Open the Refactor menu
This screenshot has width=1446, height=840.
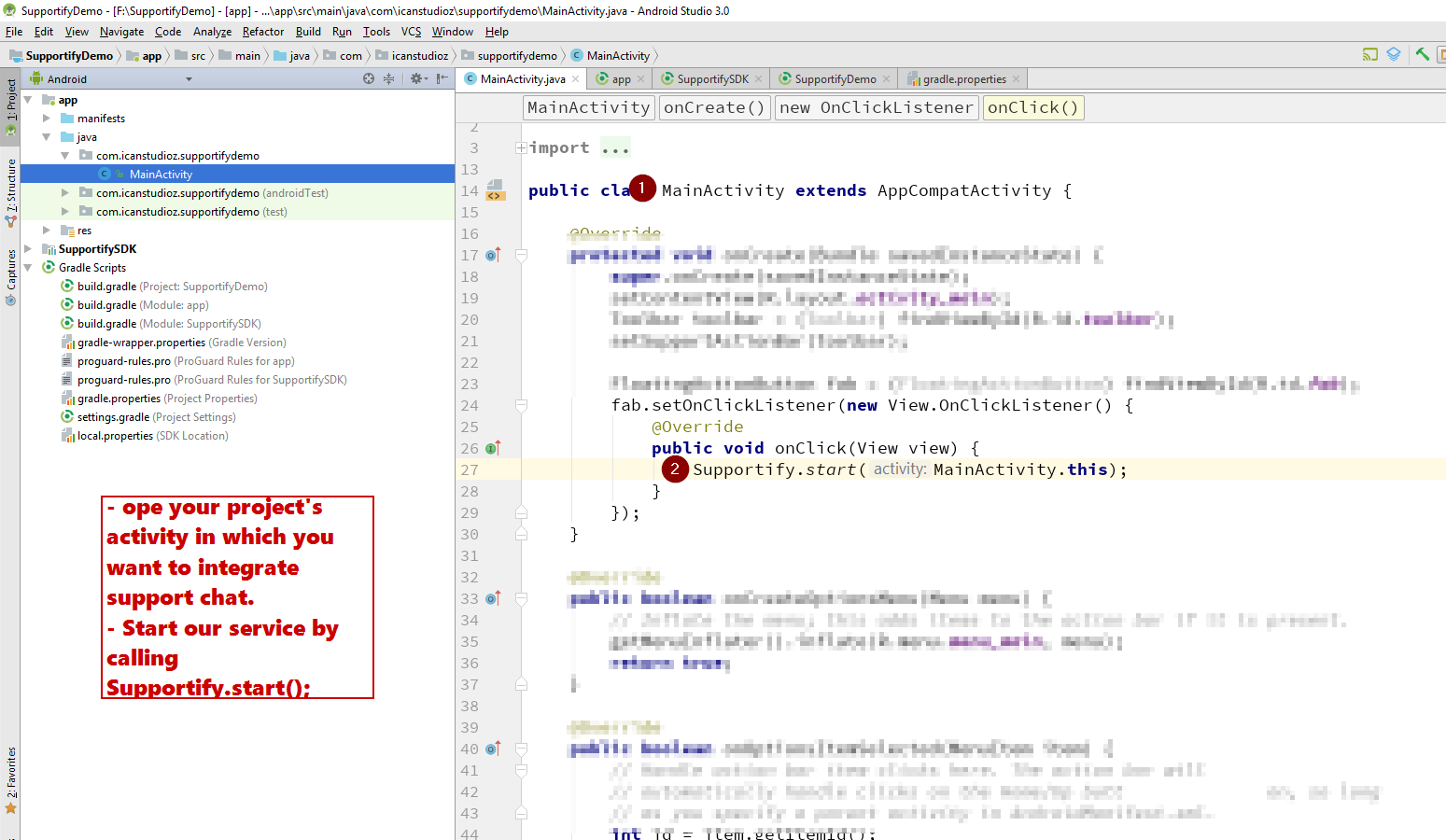click(263, 32)
